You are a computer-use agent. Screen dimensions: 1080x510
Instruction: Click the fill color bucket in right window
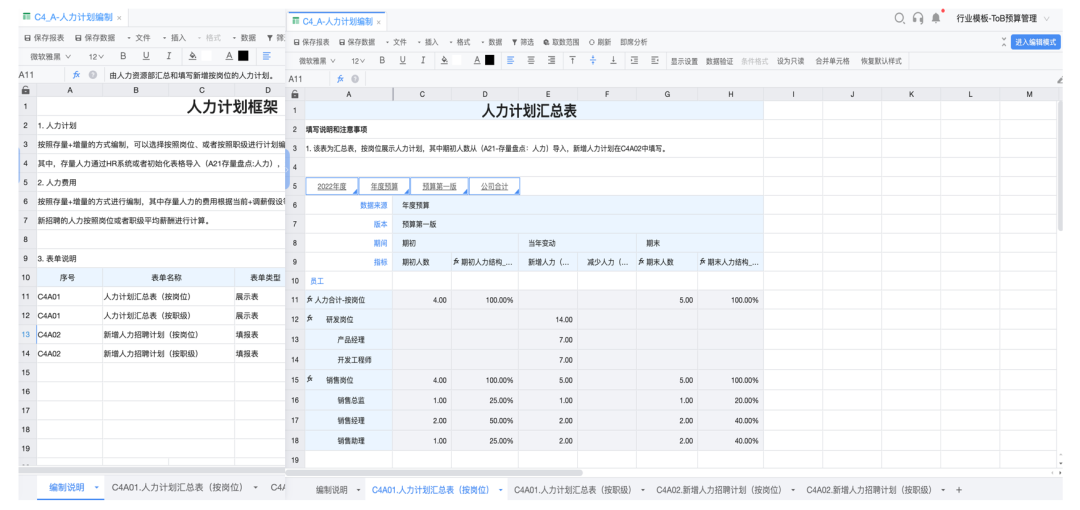pos(446,61)
